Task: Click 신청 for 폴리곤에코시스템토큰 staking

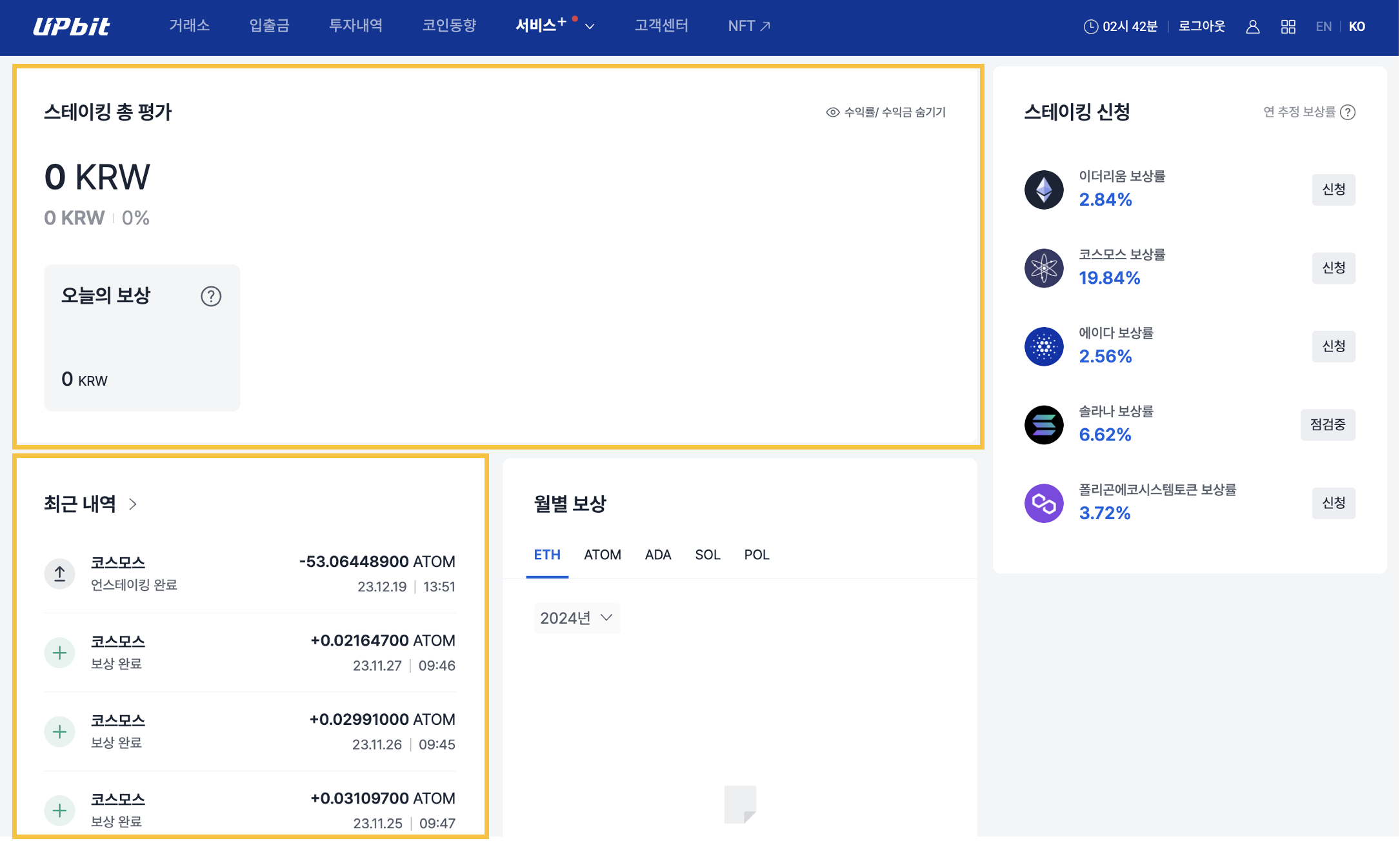Action: (1334, 503)
